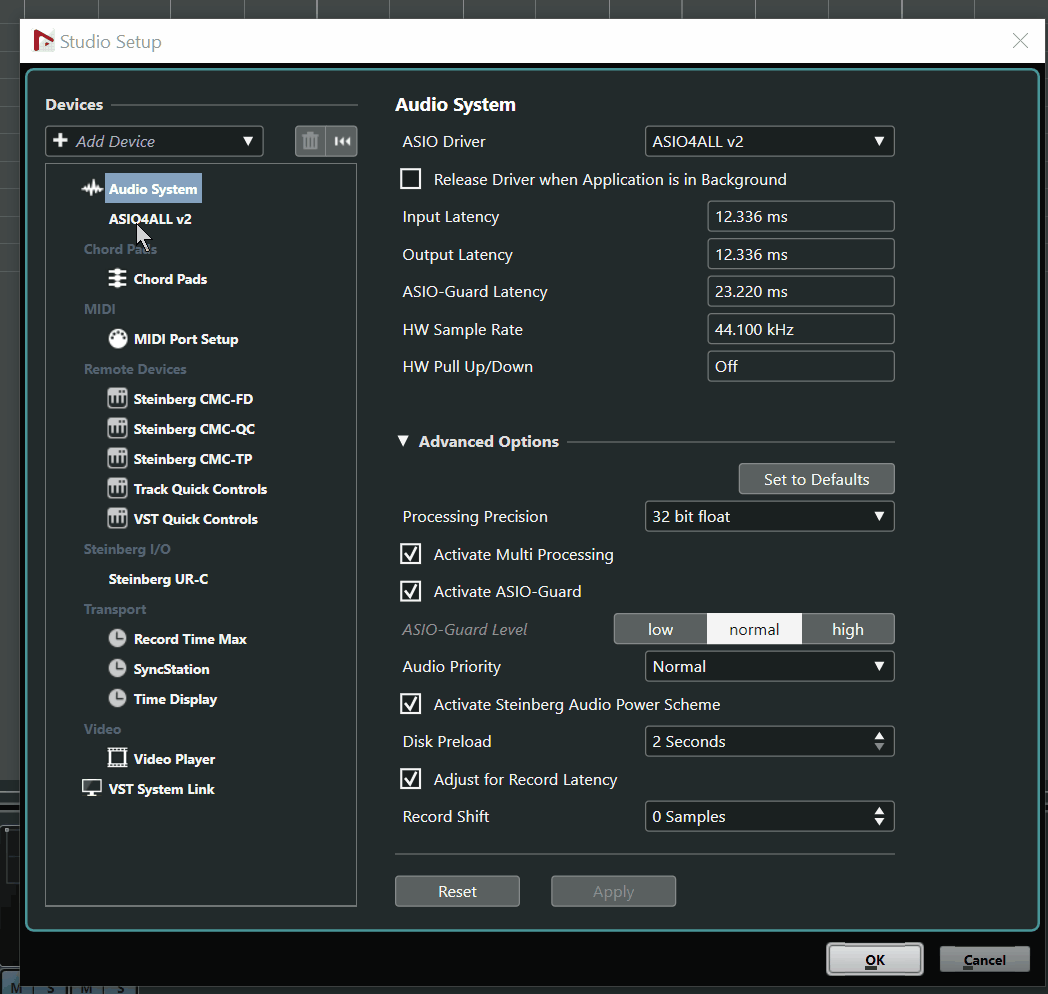Image resolution: width=1048 pixels, height=994 pixels.
Task: Select Time Display entry
Action: pyautogui.click(x=175, y=699)
